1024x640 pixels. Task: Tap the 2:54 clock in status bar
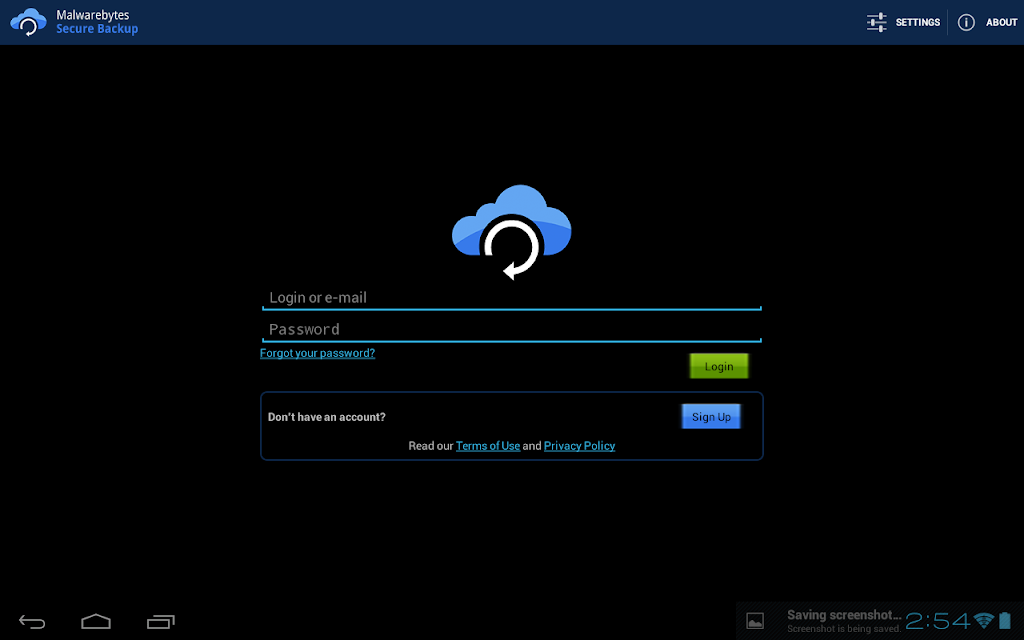pyautogui.click(x=938, y=620)
